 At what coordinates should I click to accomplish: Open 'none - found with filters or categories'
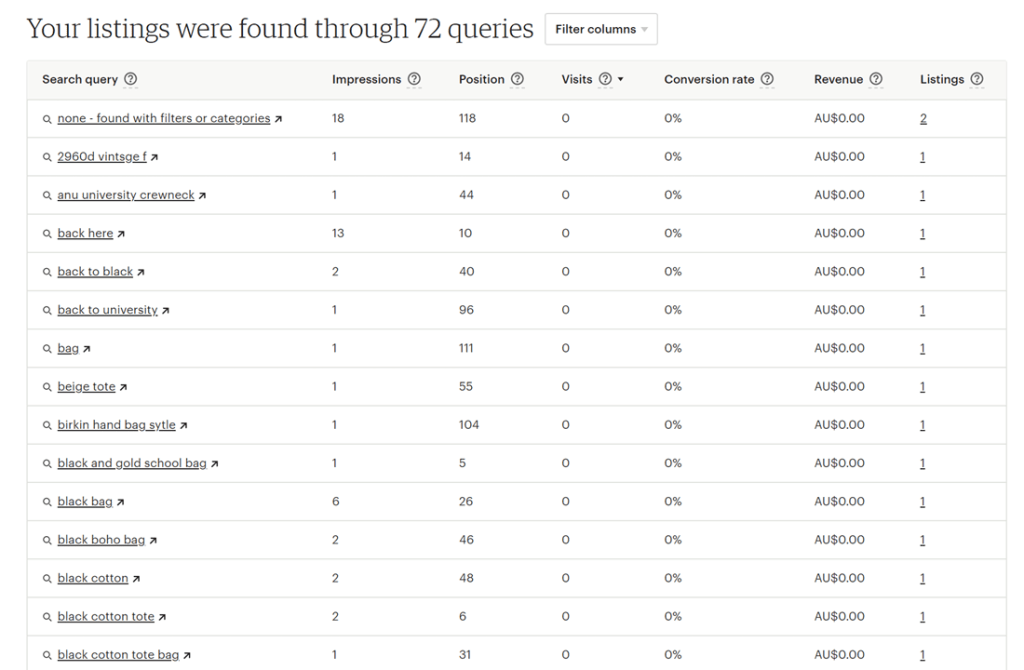(164, 119)
